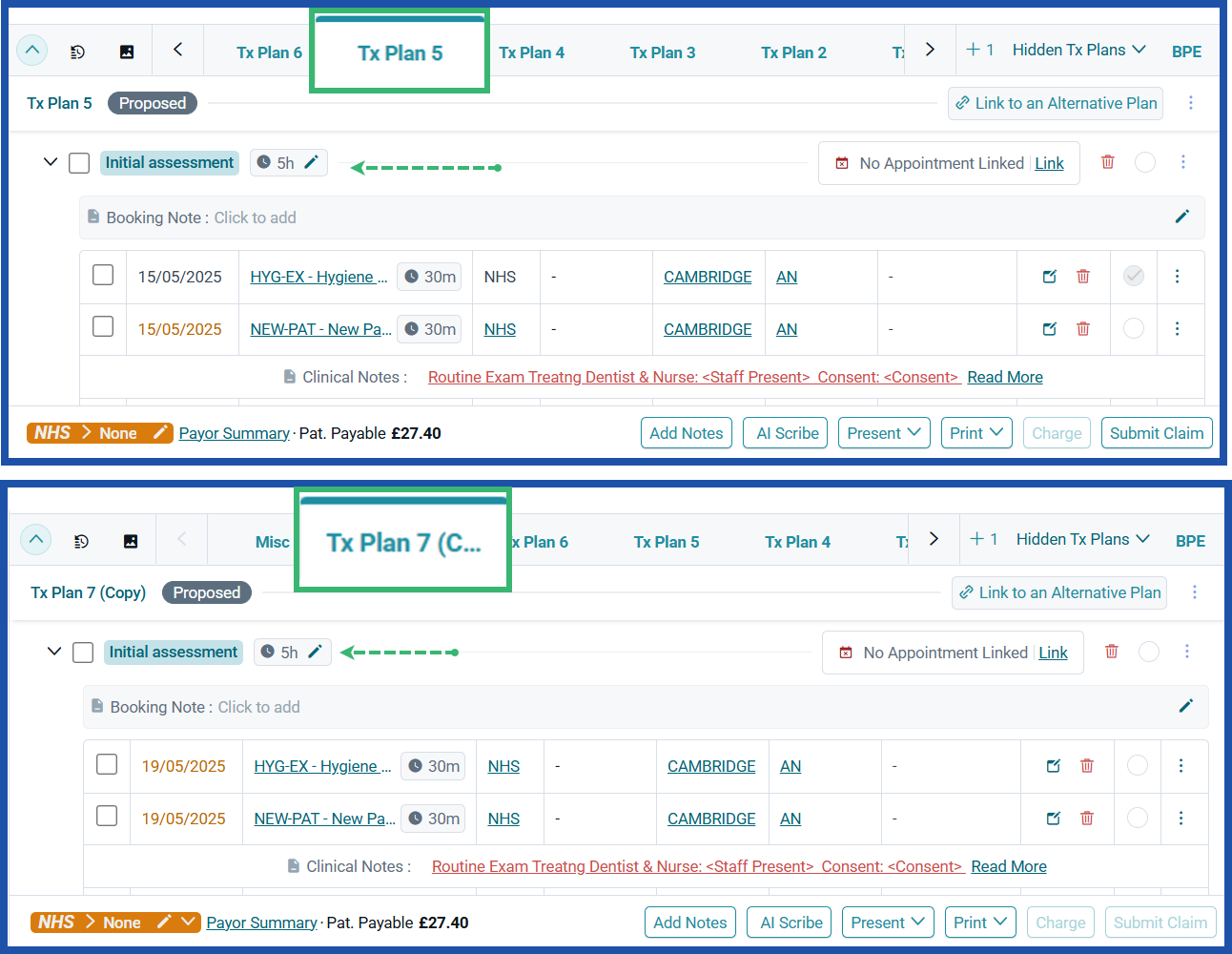This screenshot has height=954, width=1232.
Task: Edit the HYG-EX Hygiene row pencil icon
Action: point(1049,276)
